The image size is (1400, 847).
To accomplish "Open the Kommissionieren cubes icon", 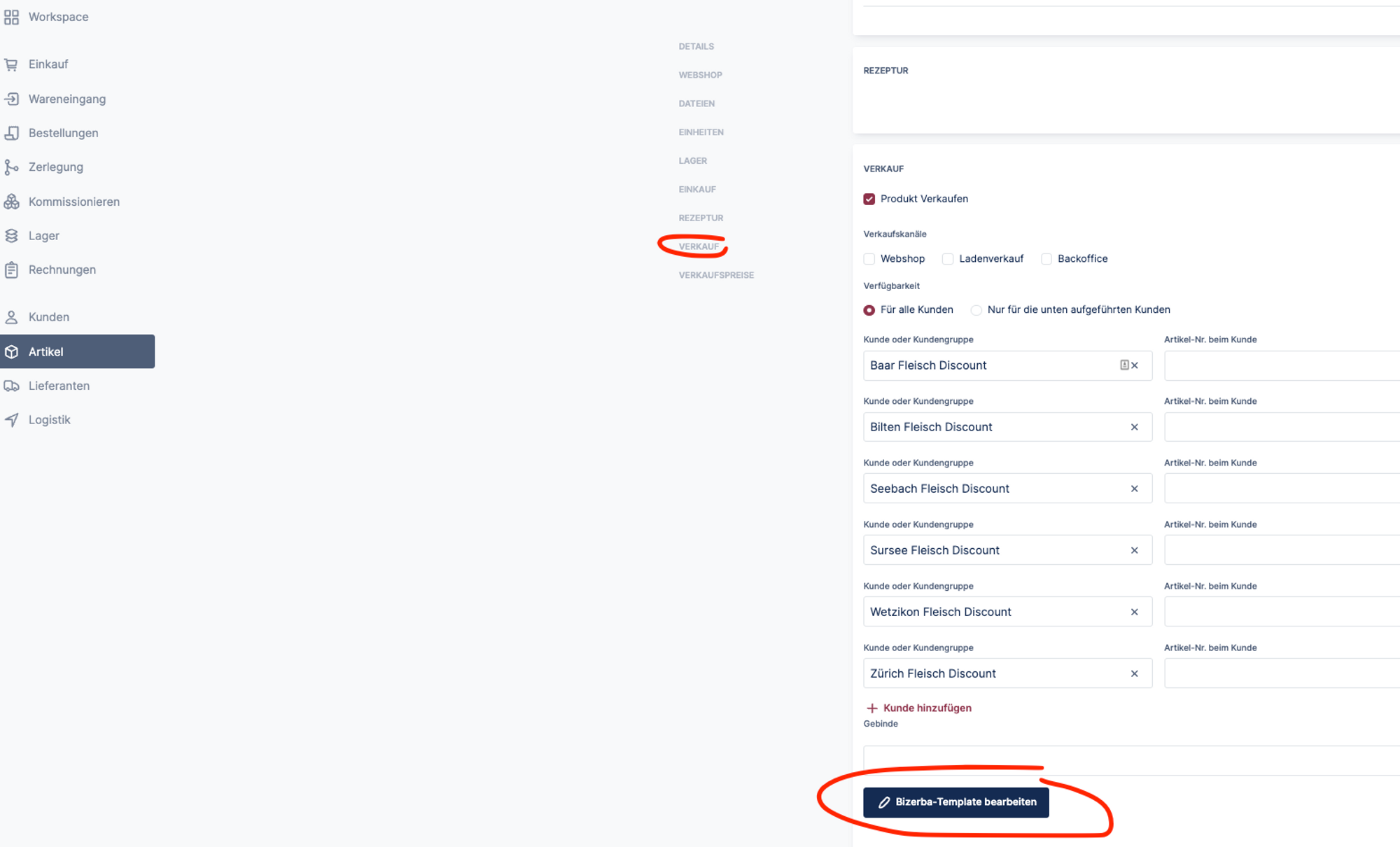I will [11, 202].
